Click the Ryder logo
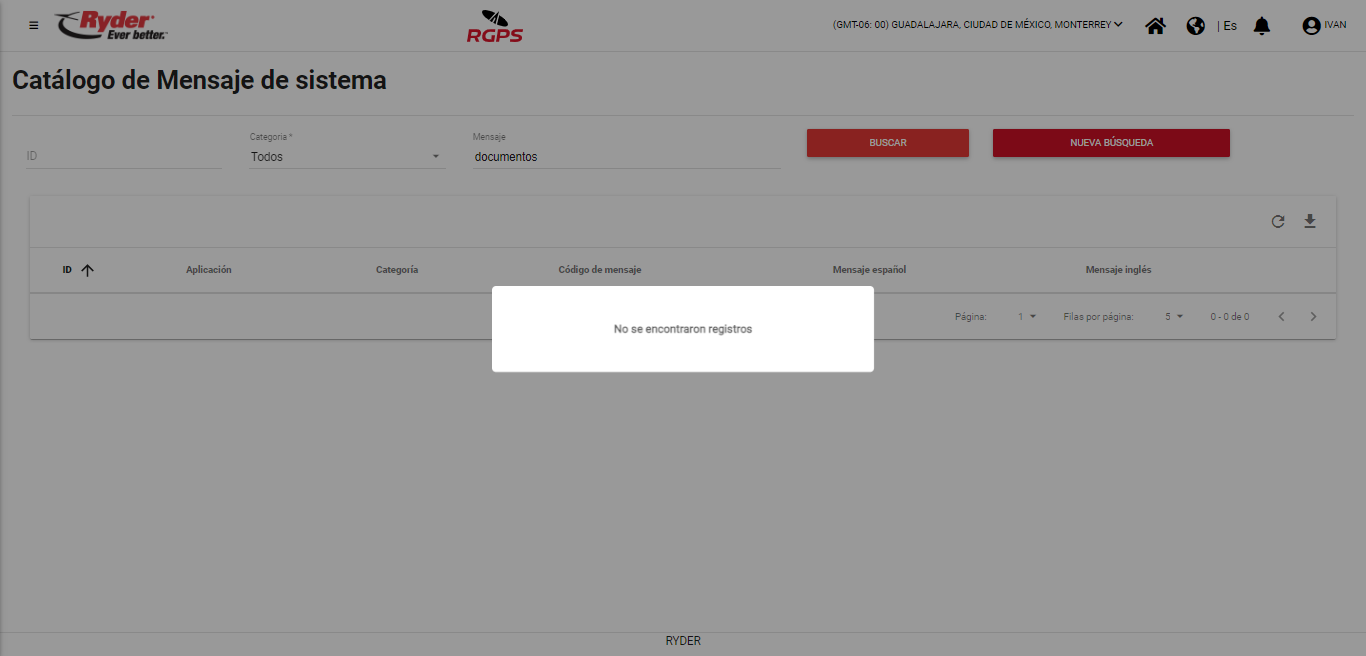This screenshot has width=1366, height=656. (x=112, y=25)
